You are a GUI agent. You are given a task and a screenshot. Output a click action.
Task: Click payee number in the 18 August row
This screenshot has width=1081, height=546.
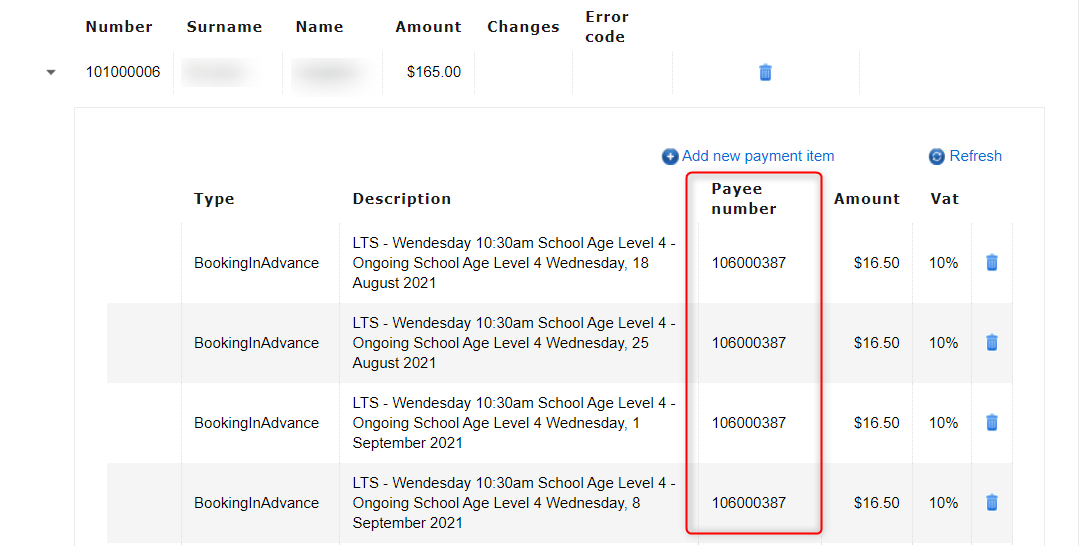pyautogui.click(x=749, y=263)
